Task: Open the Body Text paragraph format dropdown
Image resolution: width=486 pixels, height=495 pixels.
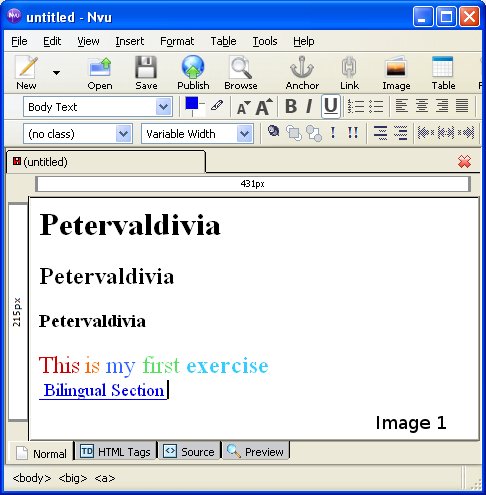Action: pos(97,107)
